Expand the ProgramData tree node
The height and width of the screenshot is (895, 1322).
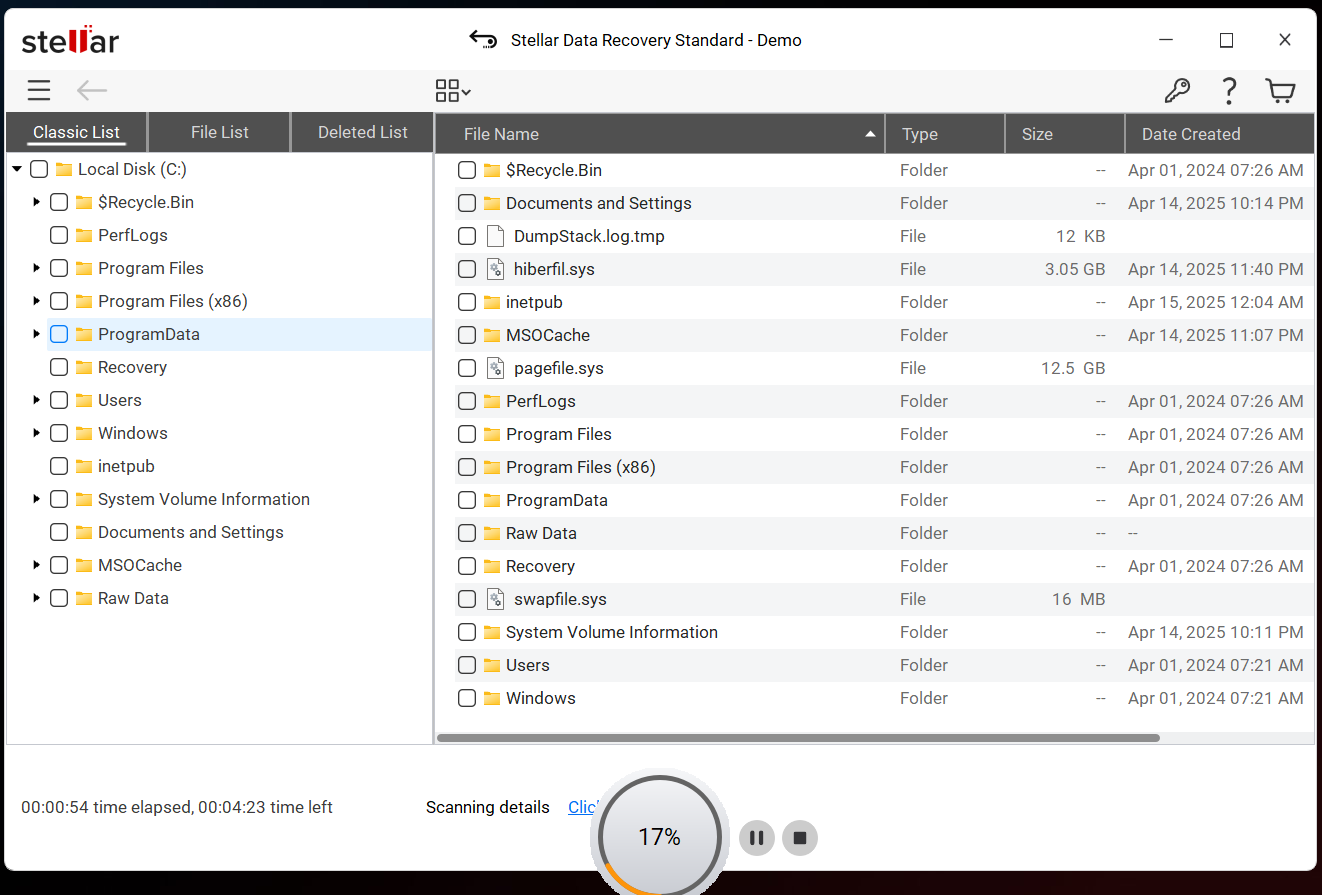coord(37,334)
